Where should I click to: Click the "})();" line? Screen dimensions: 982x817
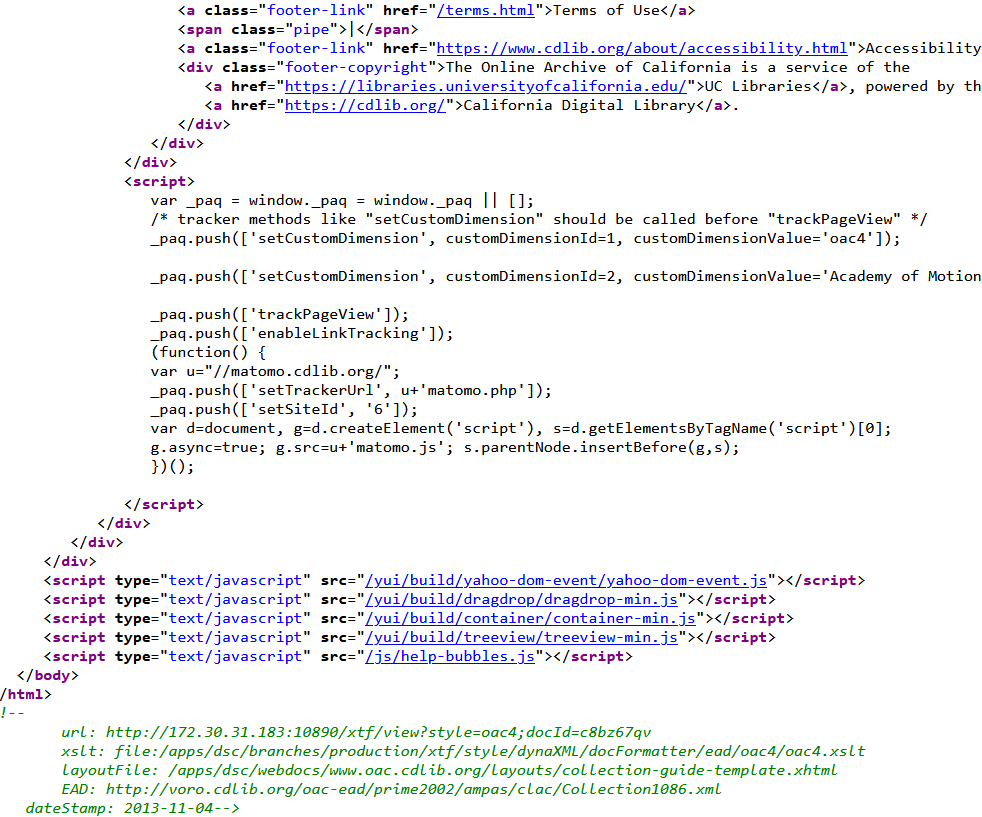[x=172, y=467]
